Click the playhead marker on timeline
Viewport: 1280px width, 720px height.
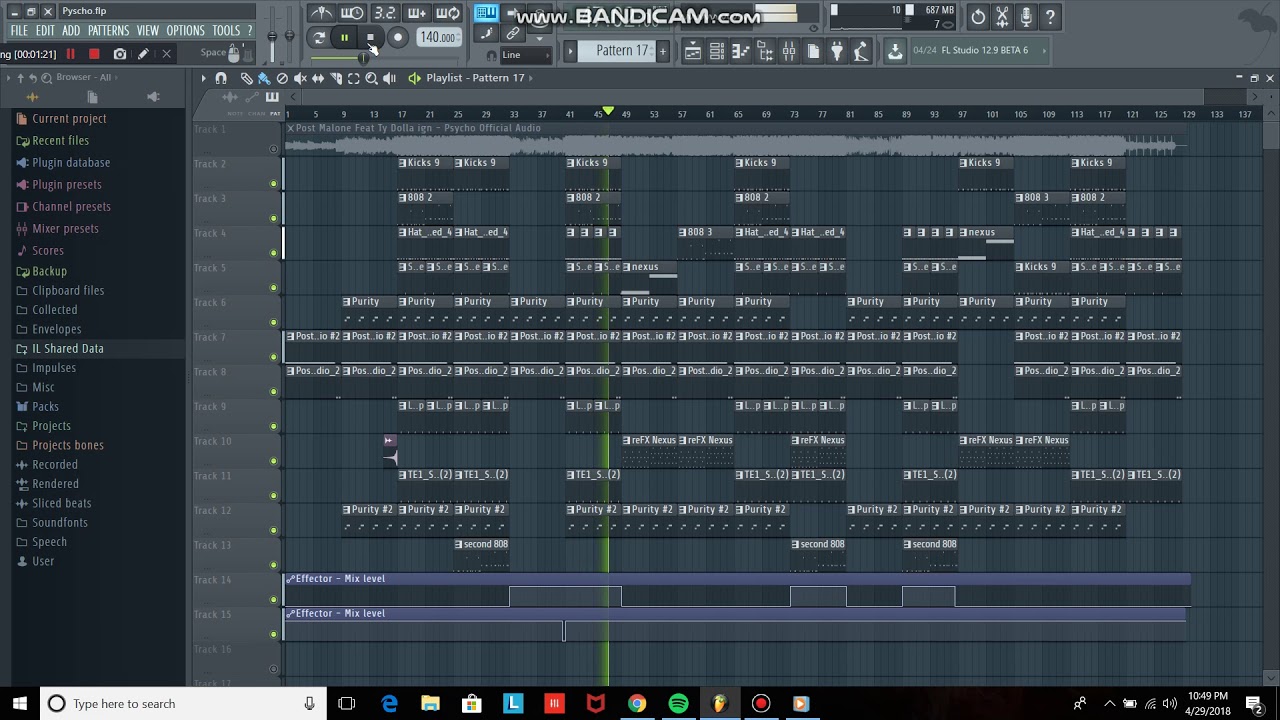click(x=608, y=111)
